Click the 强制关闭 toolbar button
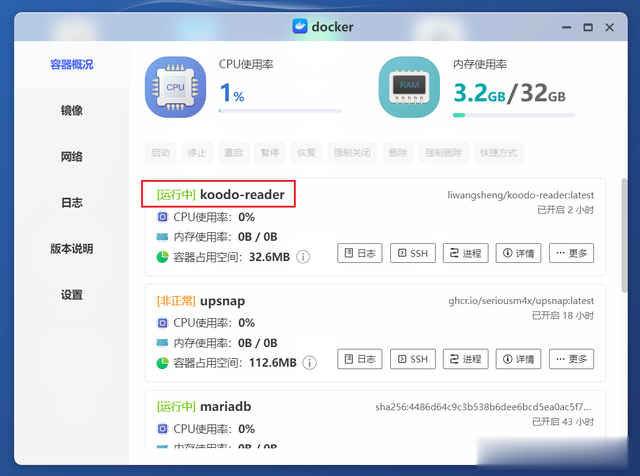 [352, 153]
